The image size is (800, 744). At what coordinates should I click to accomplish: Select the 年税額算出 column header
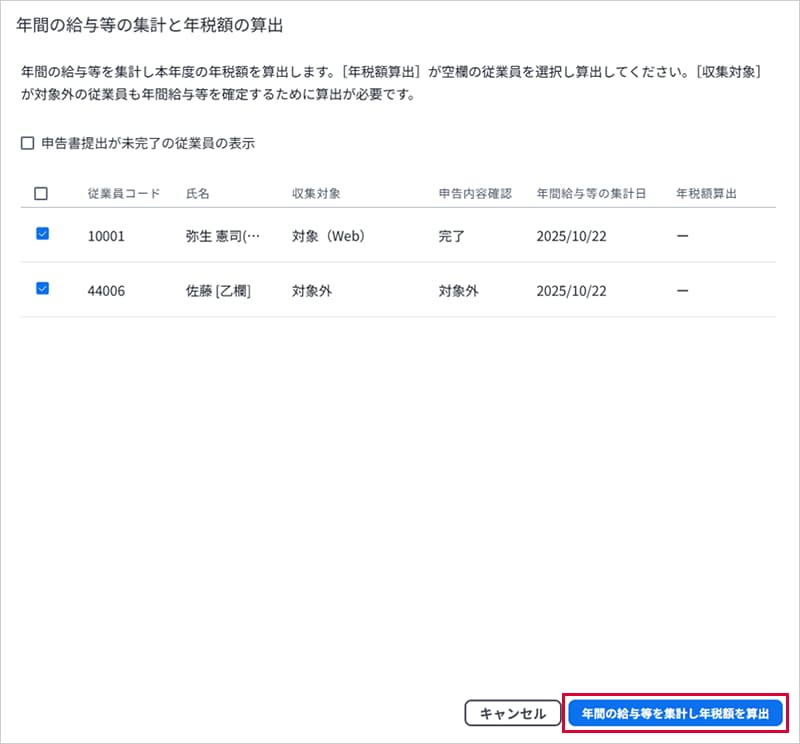(x=706, y=194)
